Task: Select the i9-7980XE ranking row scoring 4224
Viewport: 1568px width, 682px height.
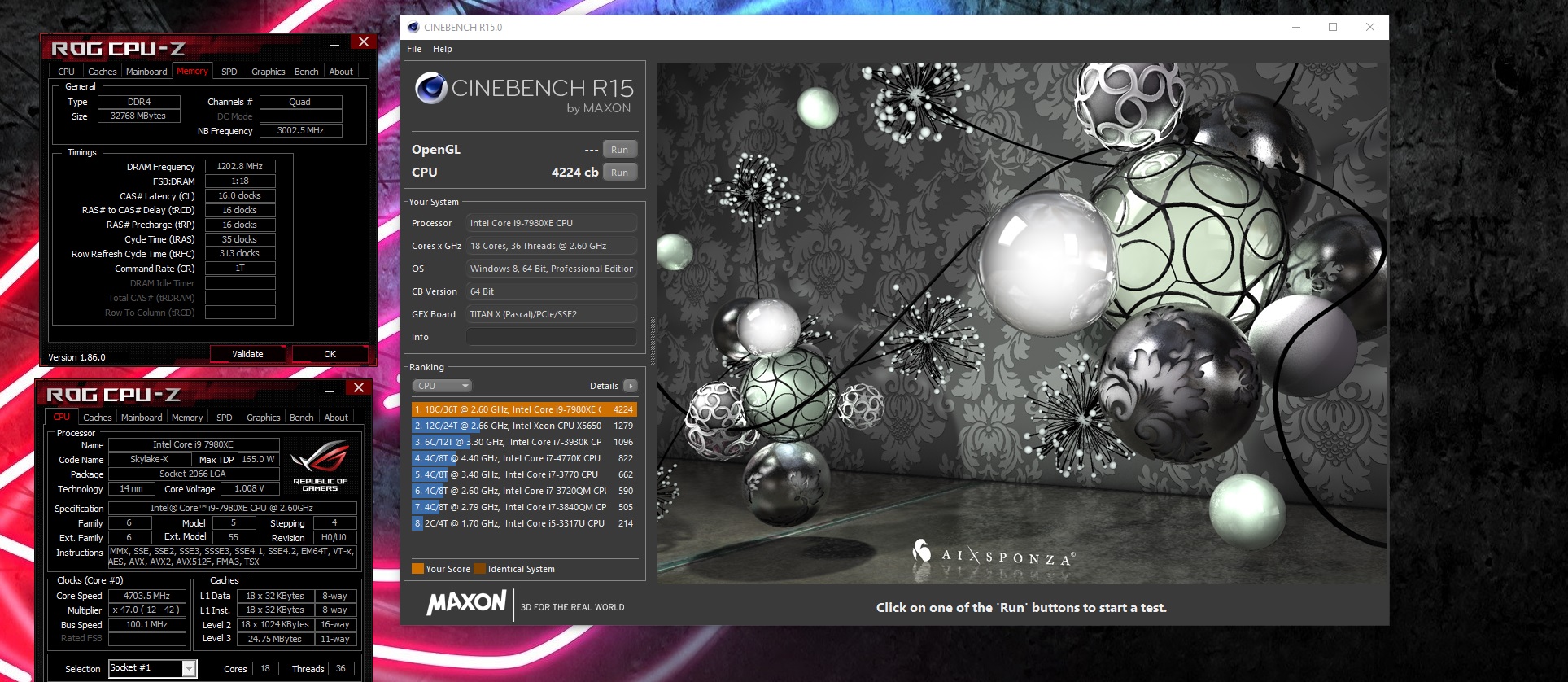Action: (x=524, y=409)
